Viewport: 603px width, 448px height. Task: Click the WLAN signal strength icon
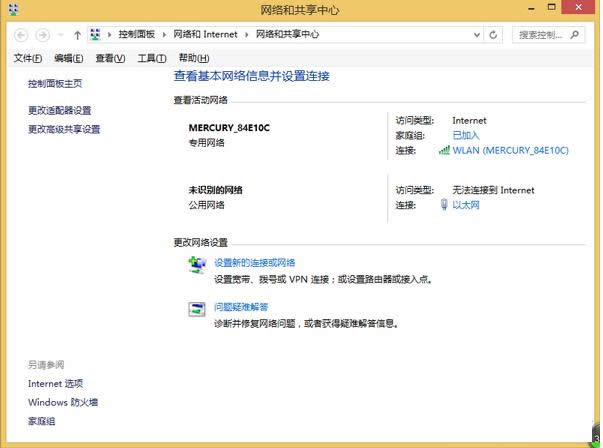444,150
